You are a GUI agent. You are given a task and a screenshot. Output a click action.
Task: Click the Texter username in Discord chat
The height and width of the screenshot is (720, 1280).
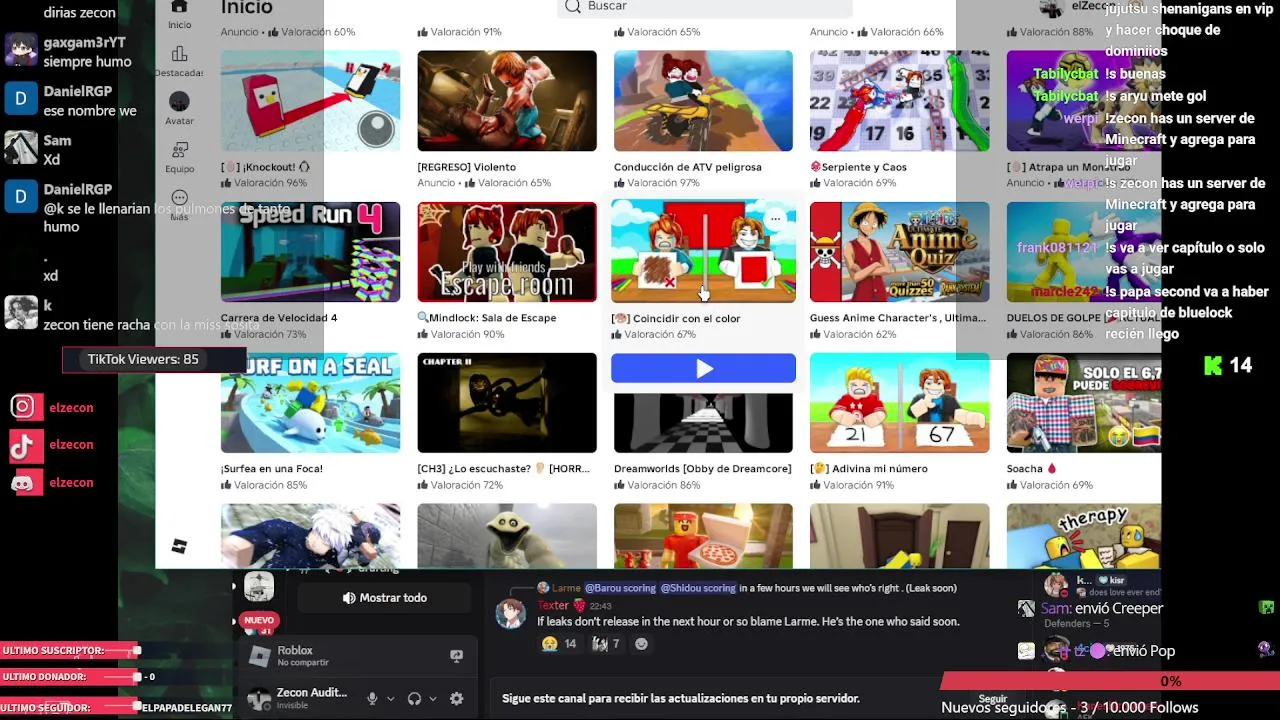point(553,606)
